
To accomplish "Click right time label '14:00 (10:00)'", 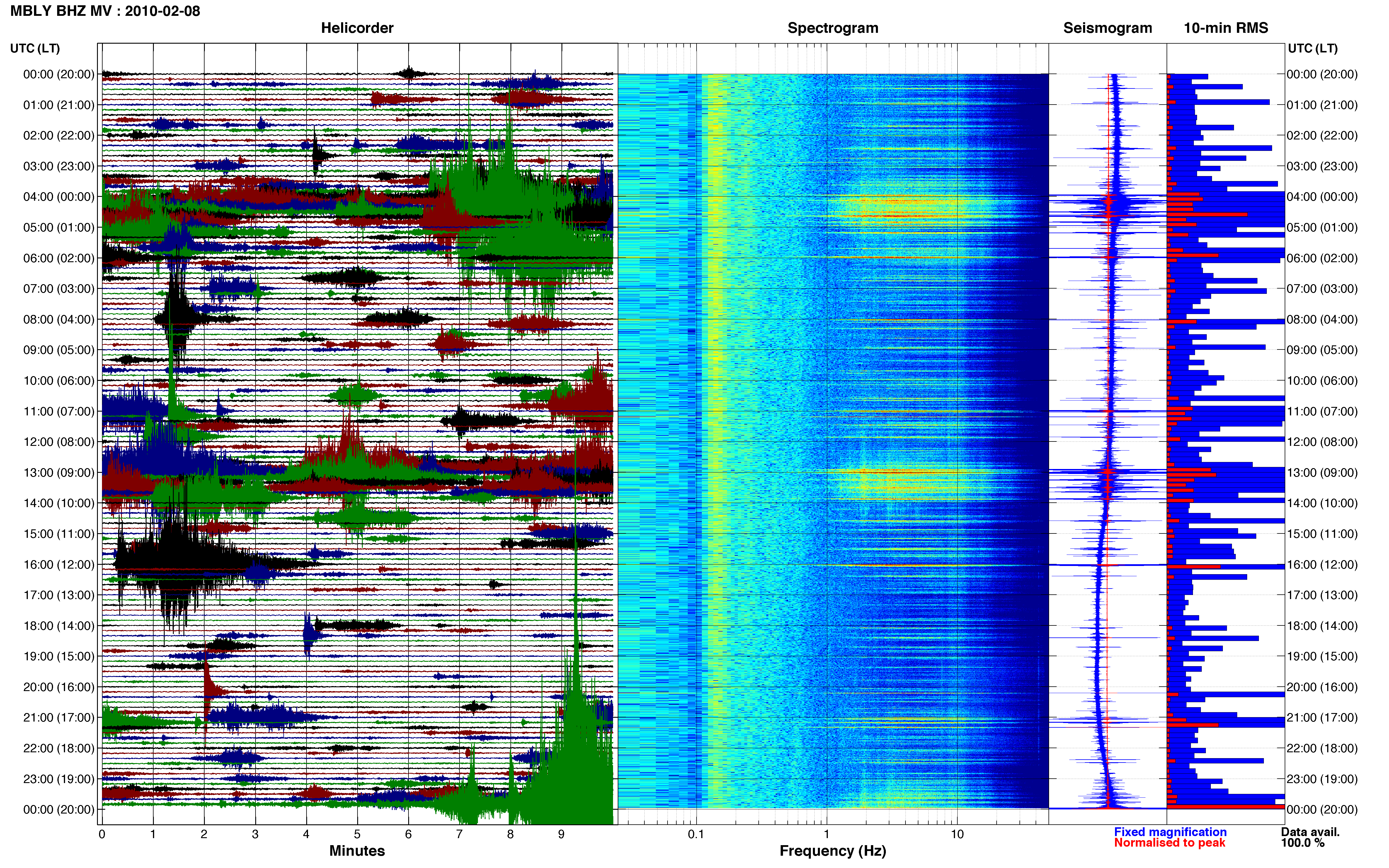I will [1322, 503].
